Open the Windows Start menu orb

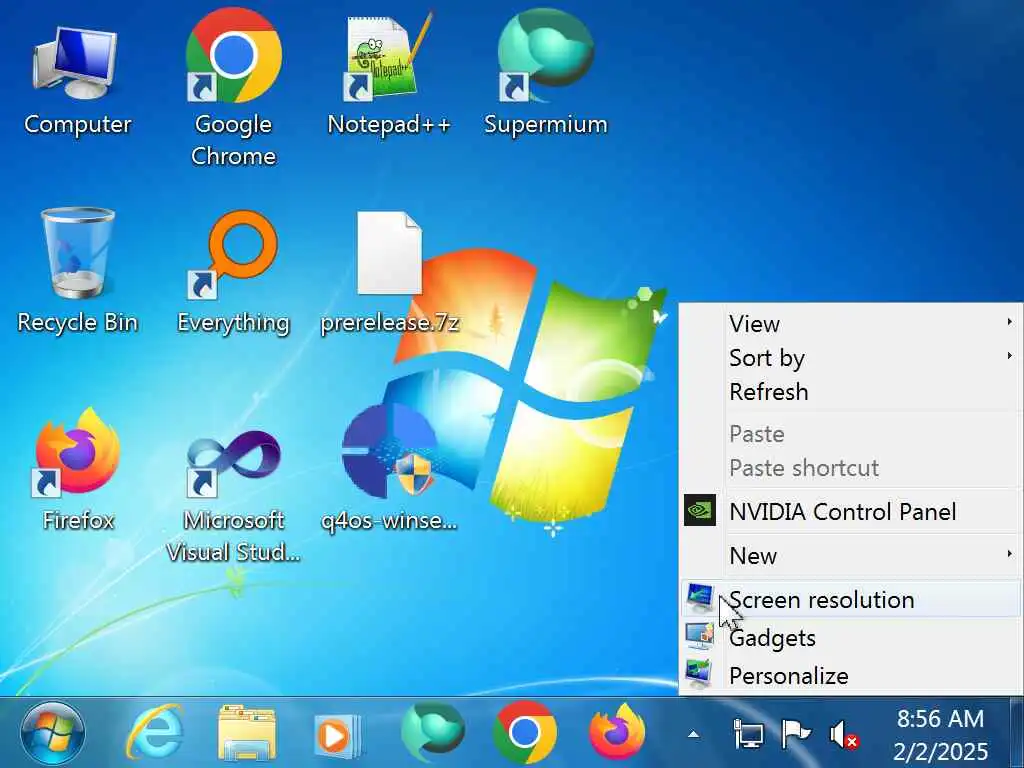(52, 733)
